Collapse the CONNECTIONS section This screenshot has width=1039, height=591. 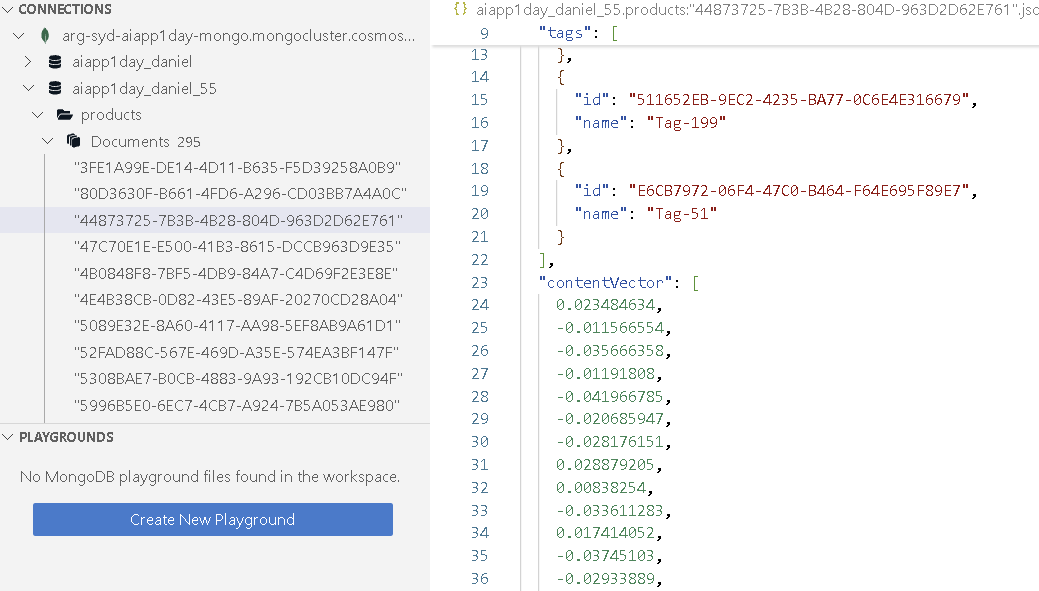[x=9, y=9]
